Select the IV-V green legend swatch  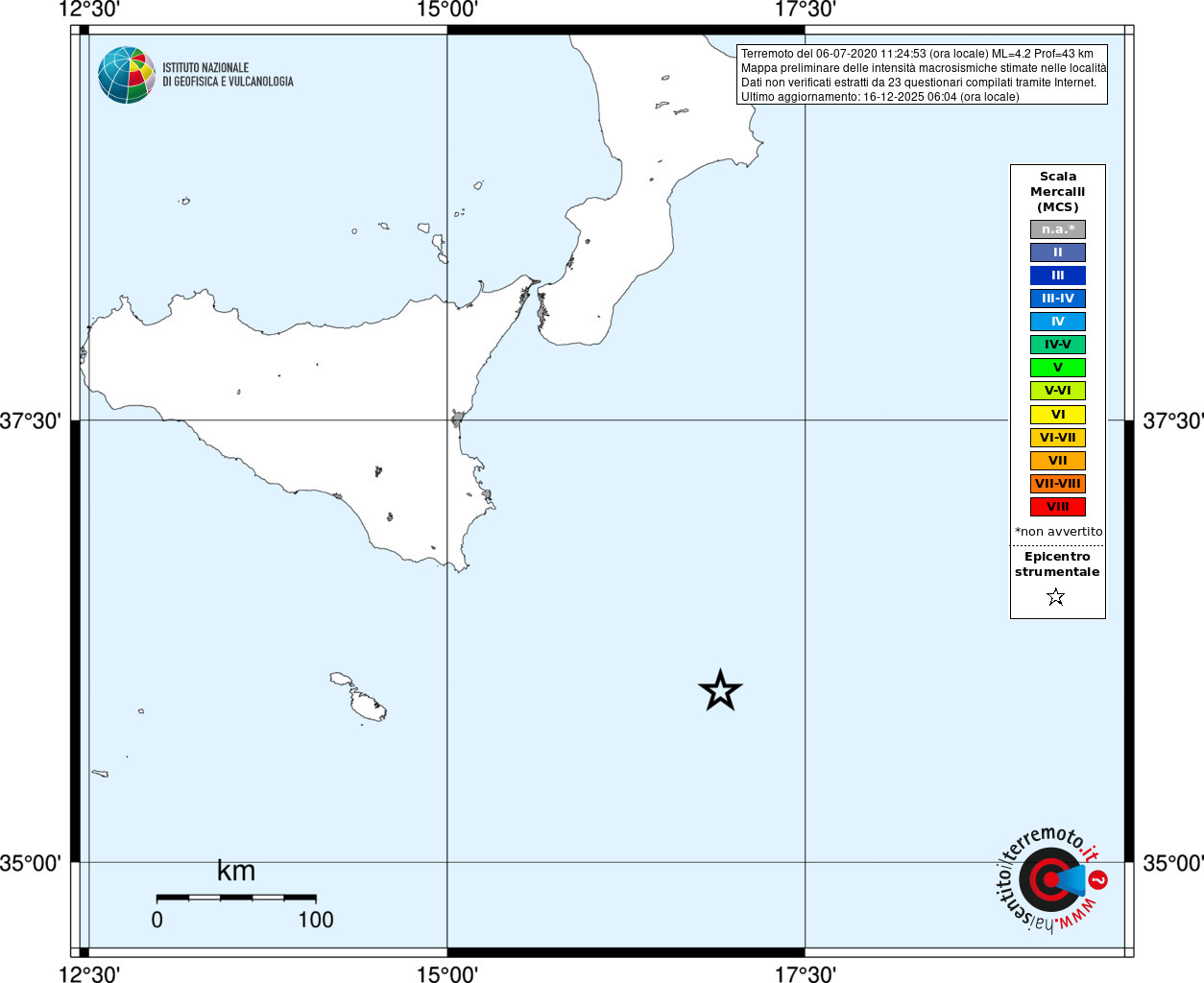point(1058,345)
